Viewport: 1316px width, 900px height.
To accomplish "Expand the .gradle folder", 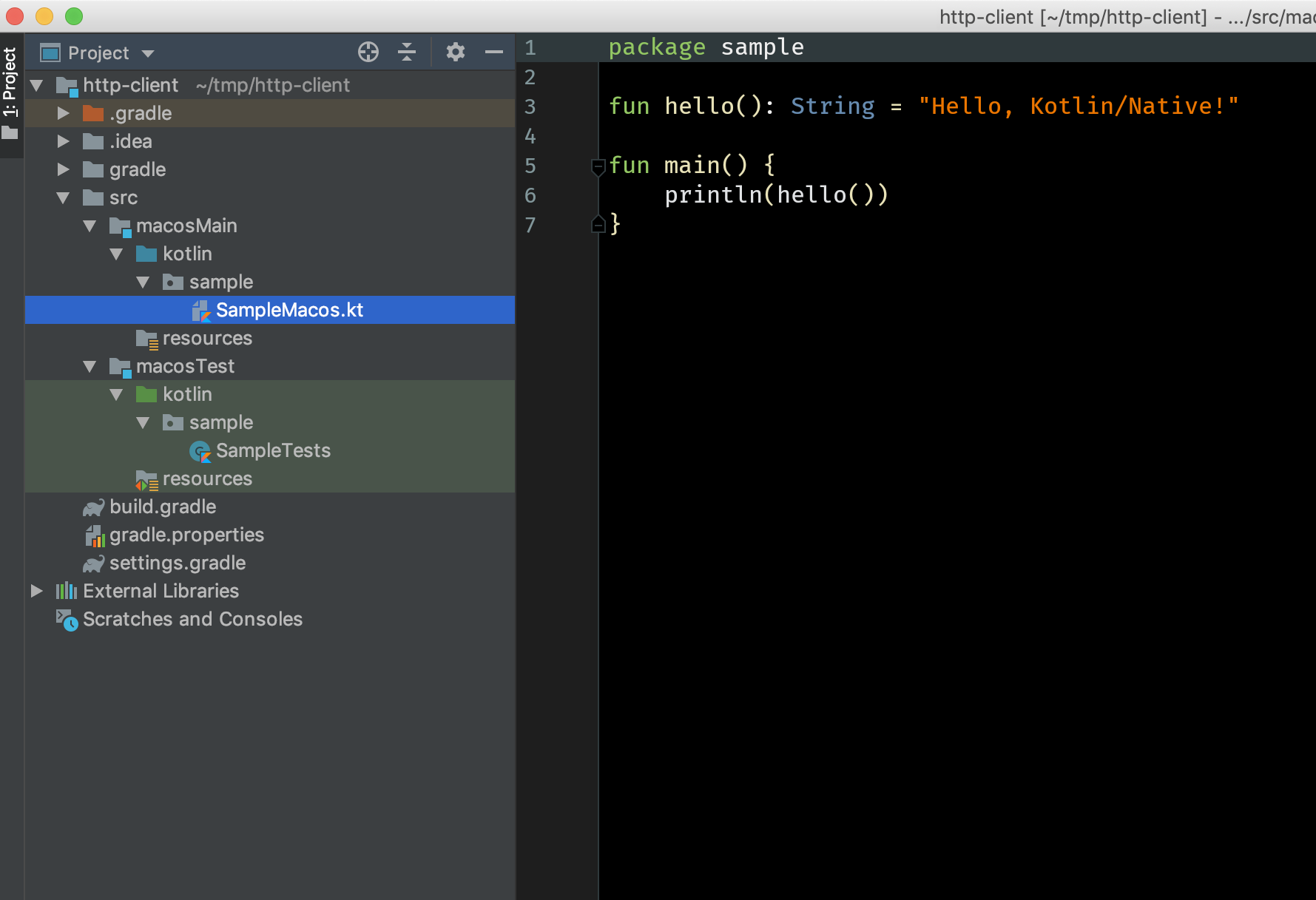I will click(x=63, y=113).
